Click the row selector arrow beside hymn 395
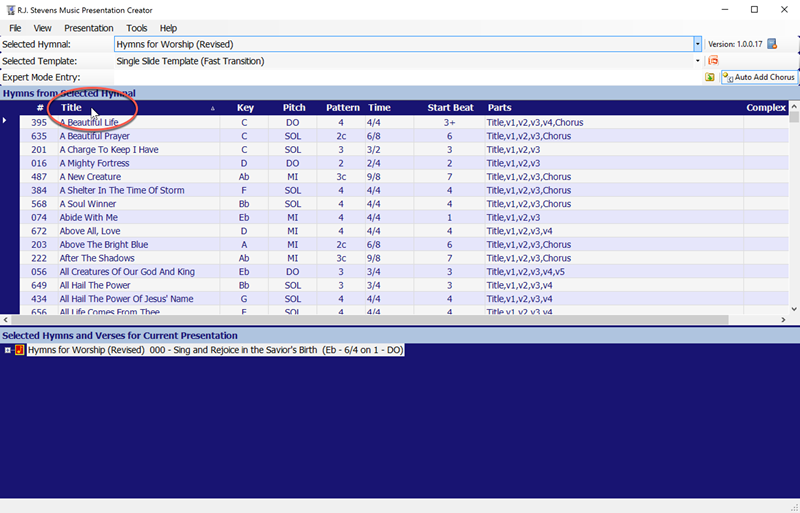This screenshot has height=513, width=800. [6, 122]
